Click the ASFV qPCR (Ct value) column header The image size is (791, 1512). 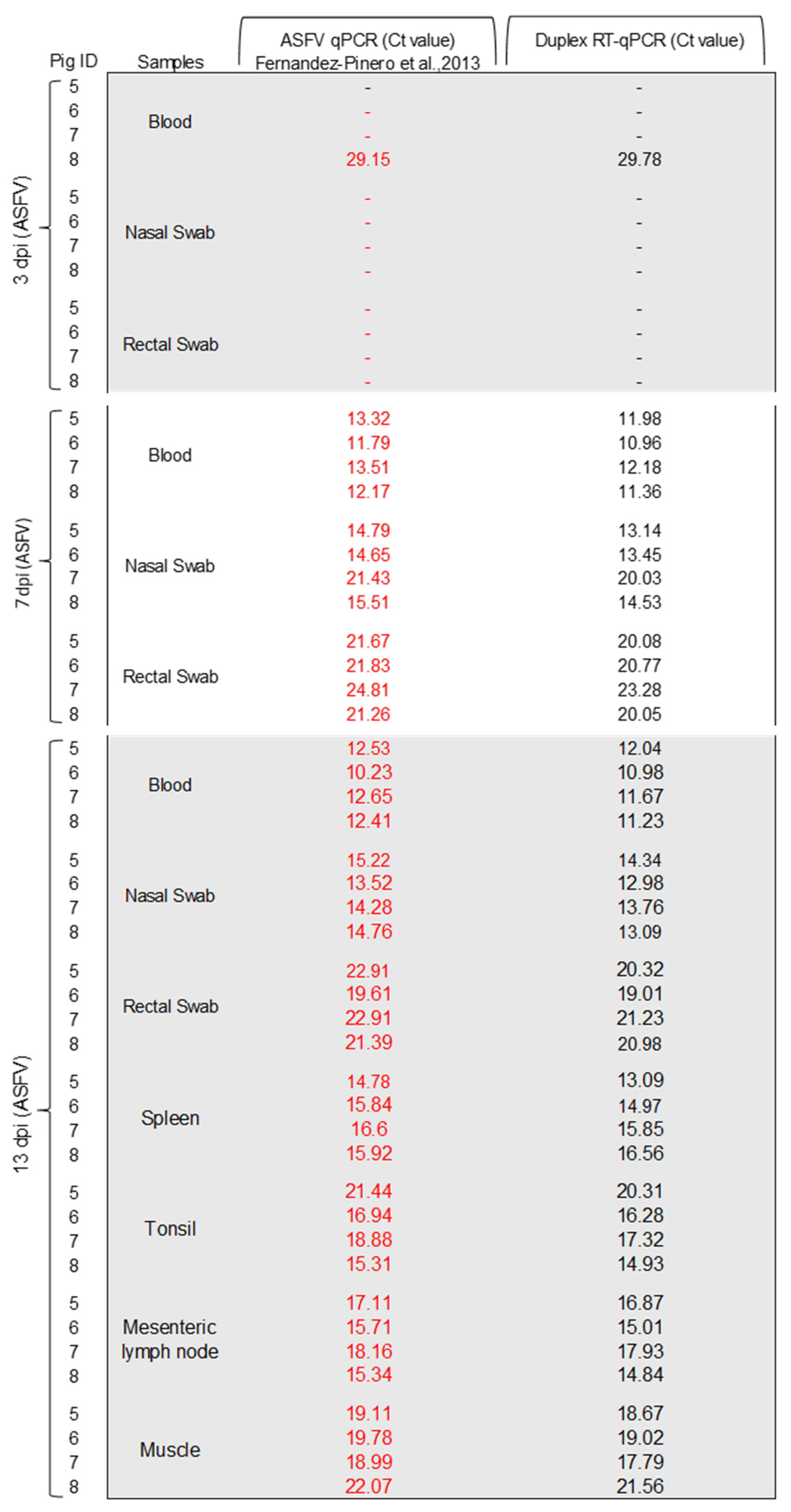(368, 40)
